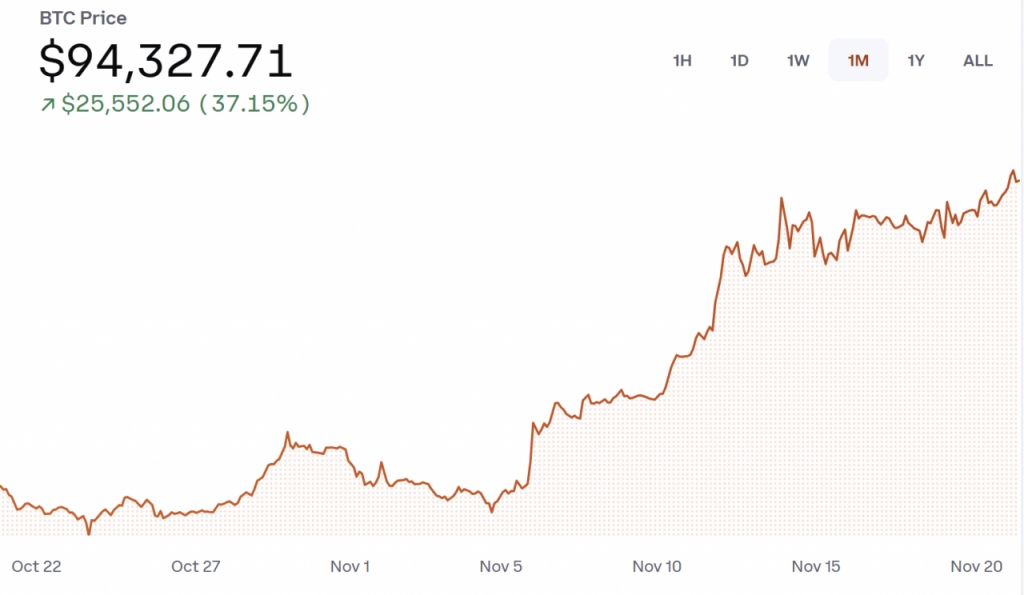Click the Nov 10 axis label

pos(657,567)
